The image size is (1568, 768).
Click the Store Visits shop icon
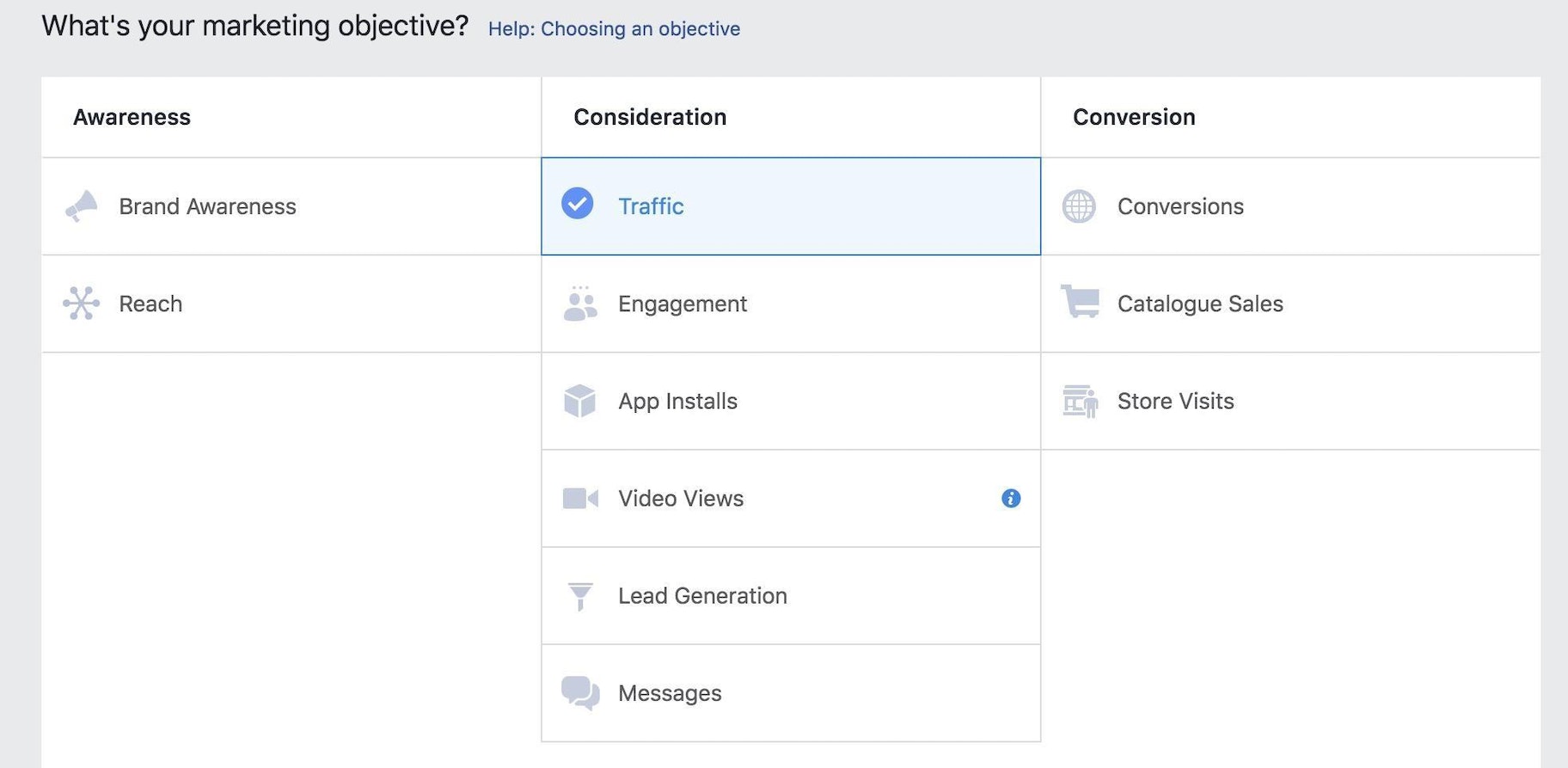(1080, 401)
